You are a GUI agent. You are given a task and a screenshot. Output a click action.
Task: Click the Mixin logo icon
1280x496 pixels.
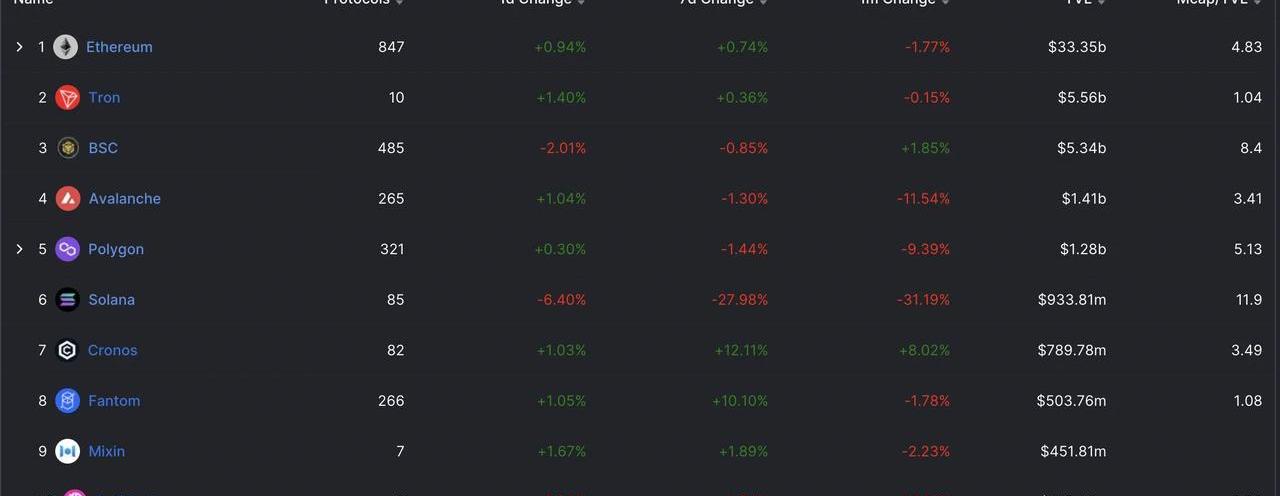click(x=67, y=451)
